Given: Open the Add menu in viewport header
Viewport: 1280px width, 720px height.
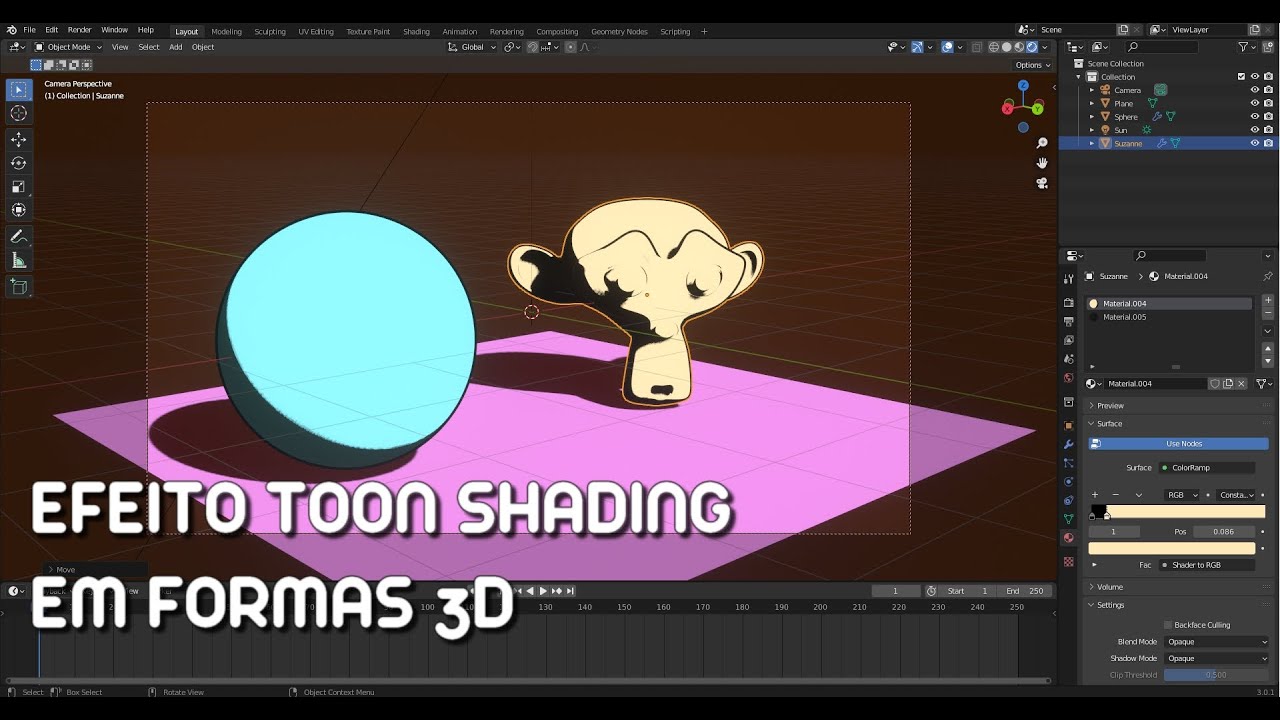Looking at the screenshot, I should coord(175,47).
